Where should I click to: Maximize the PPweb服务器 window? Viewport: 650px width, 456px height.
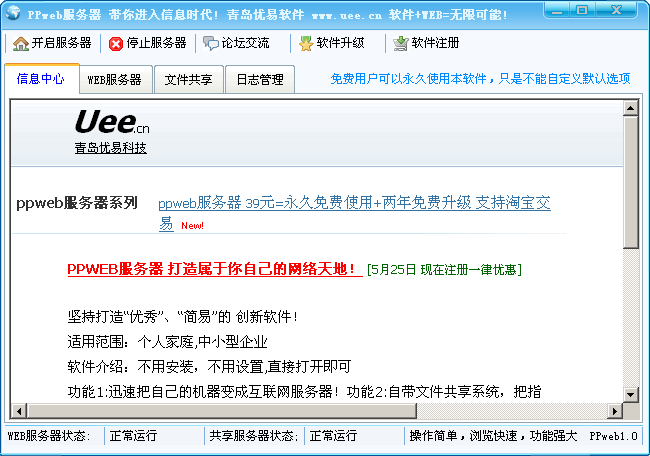[583, 10]
